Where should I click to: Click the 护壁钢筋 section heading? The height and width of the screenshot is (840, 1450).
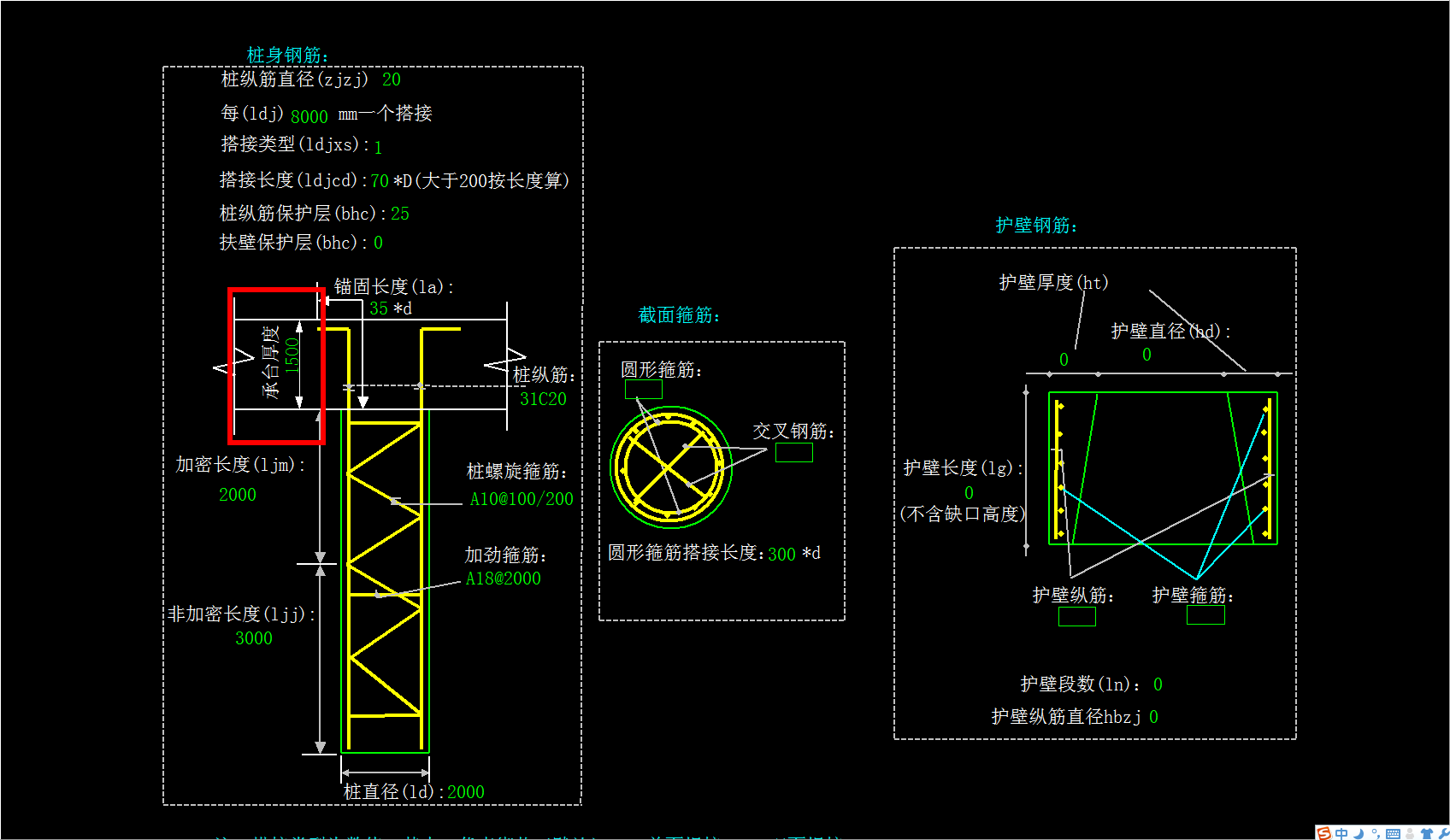pyautogui.click(x=1036, y=226)
